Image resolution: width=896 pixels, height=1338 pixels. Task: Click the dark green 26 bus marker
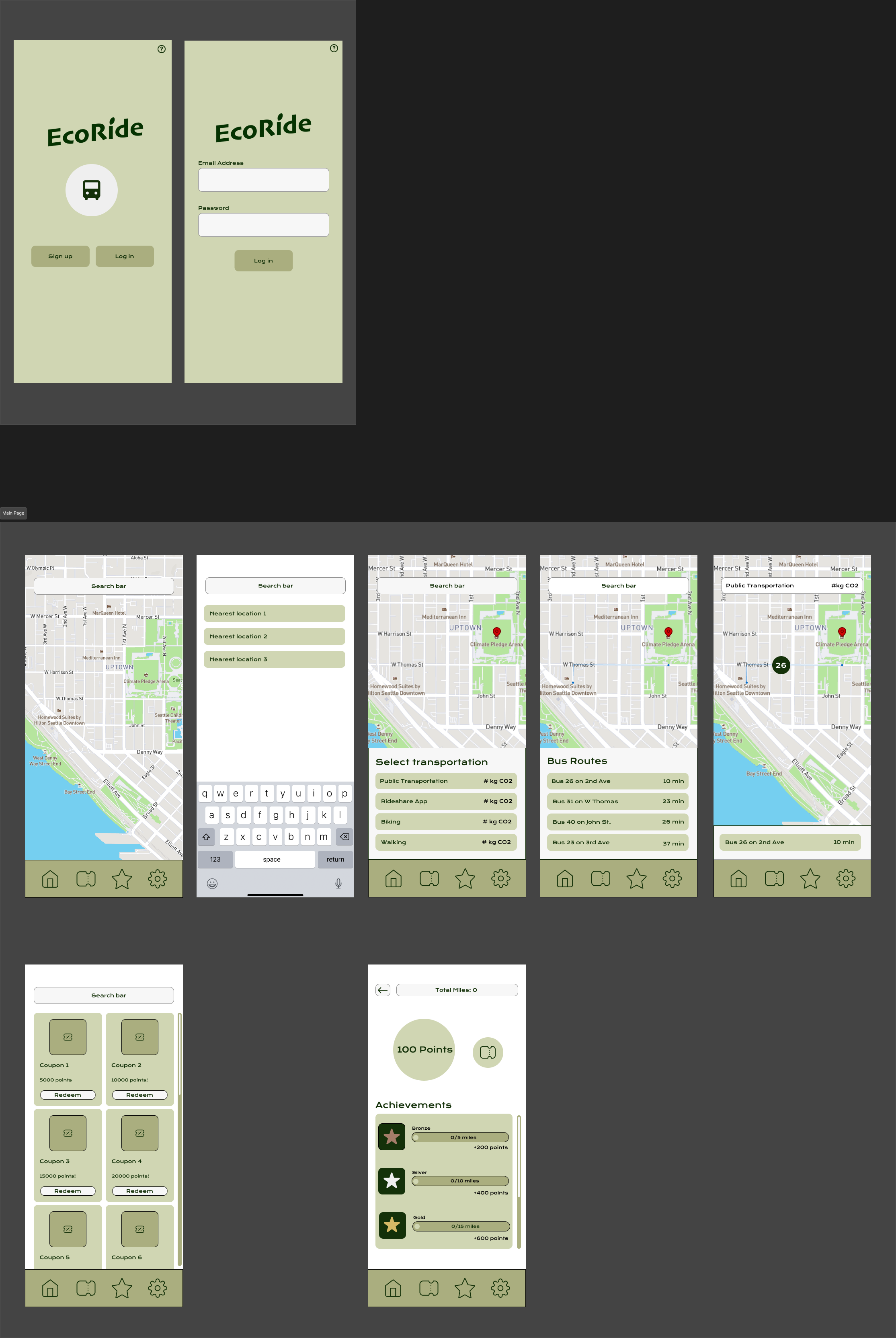(x=781, y=665)
